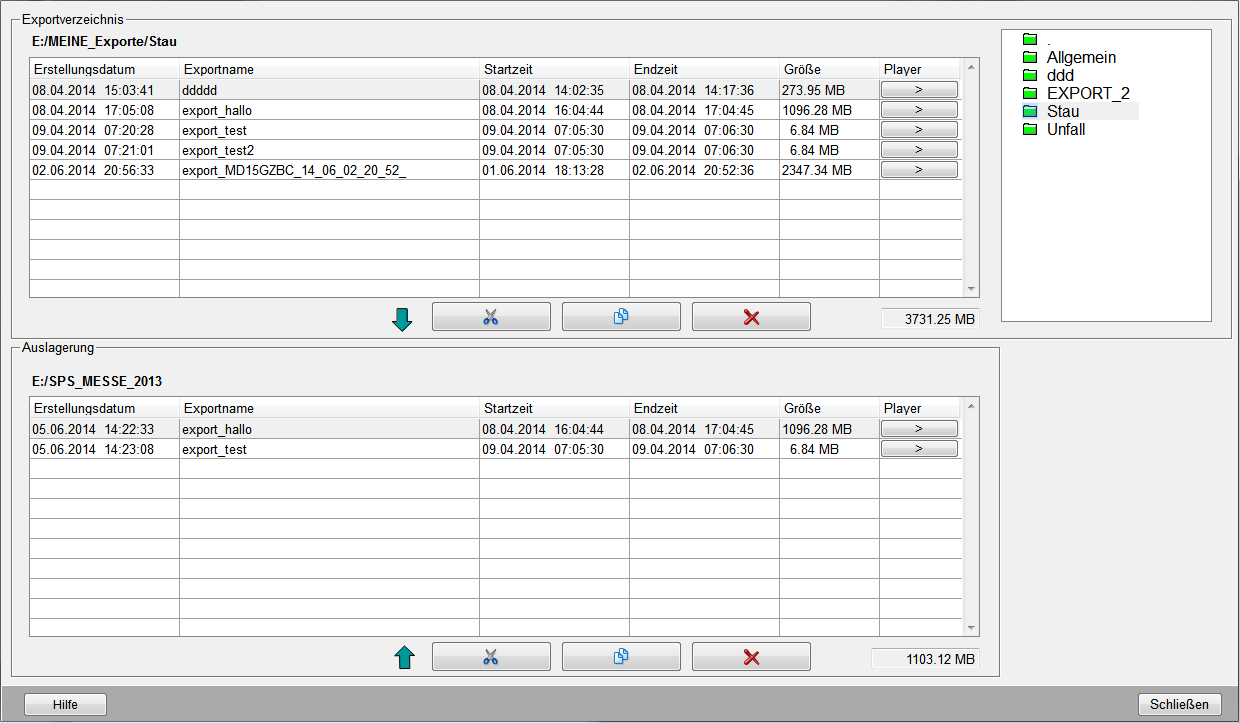Click the cut scissors button in Auslagerung section
1240x723 pixels.
click(x=491, y=657)
